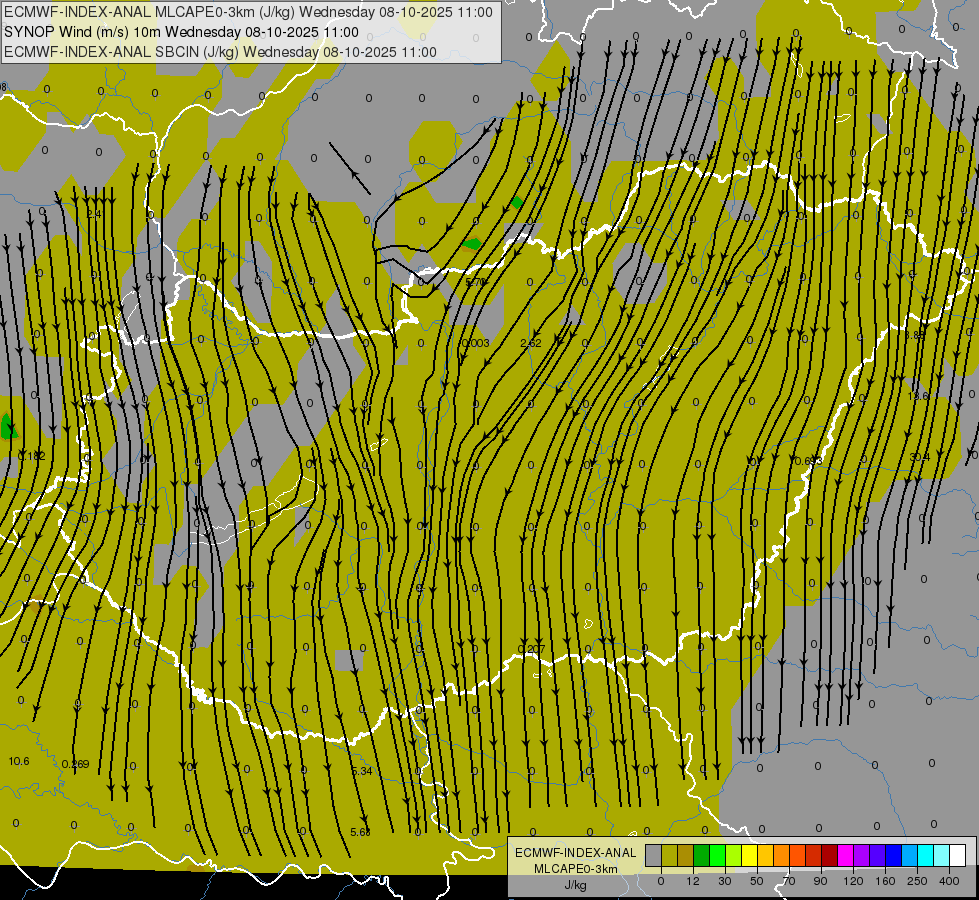
Task: Click the gray swatch in the legend
Action: click(654, 856)
